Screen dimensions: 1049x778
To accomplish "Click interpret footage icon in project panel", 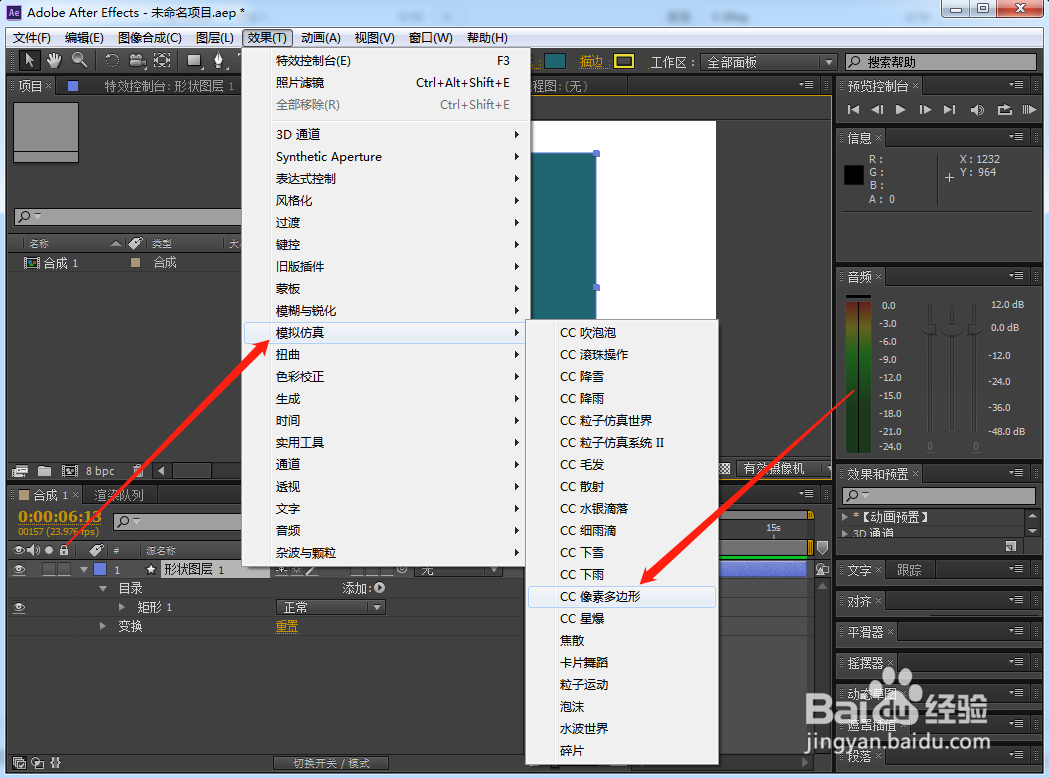I will (x=19, y=471).
